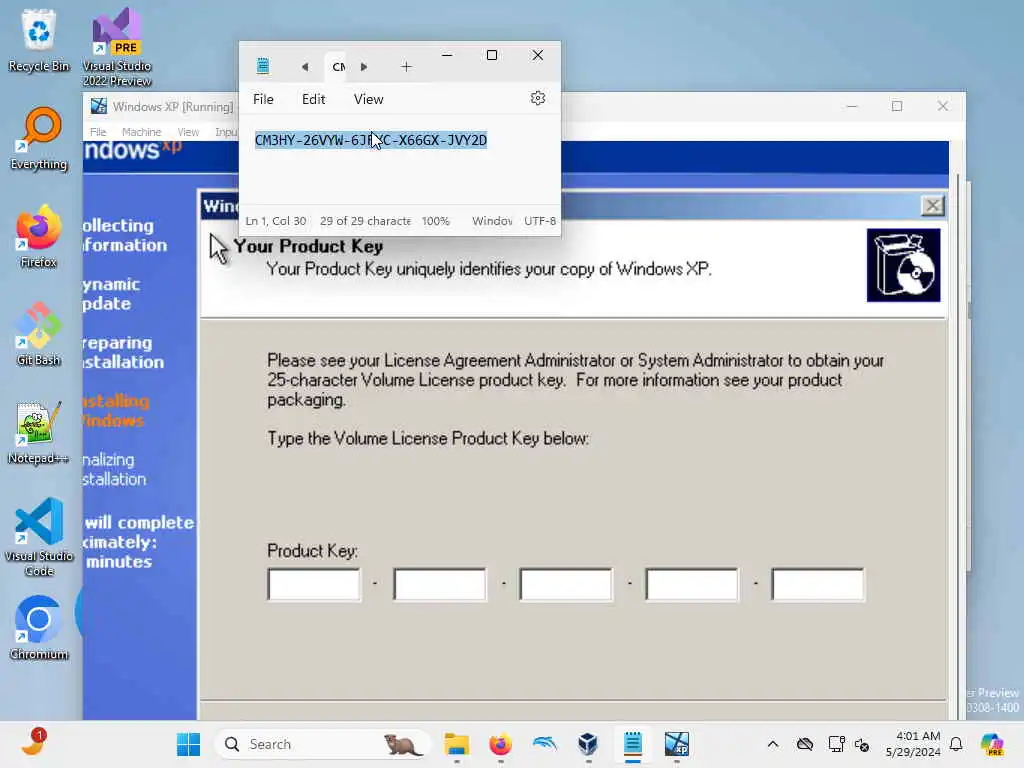Launch Firefox from the desktop shortcut
The height and width of the screenshot is (768, 1024).
[39, 236]
